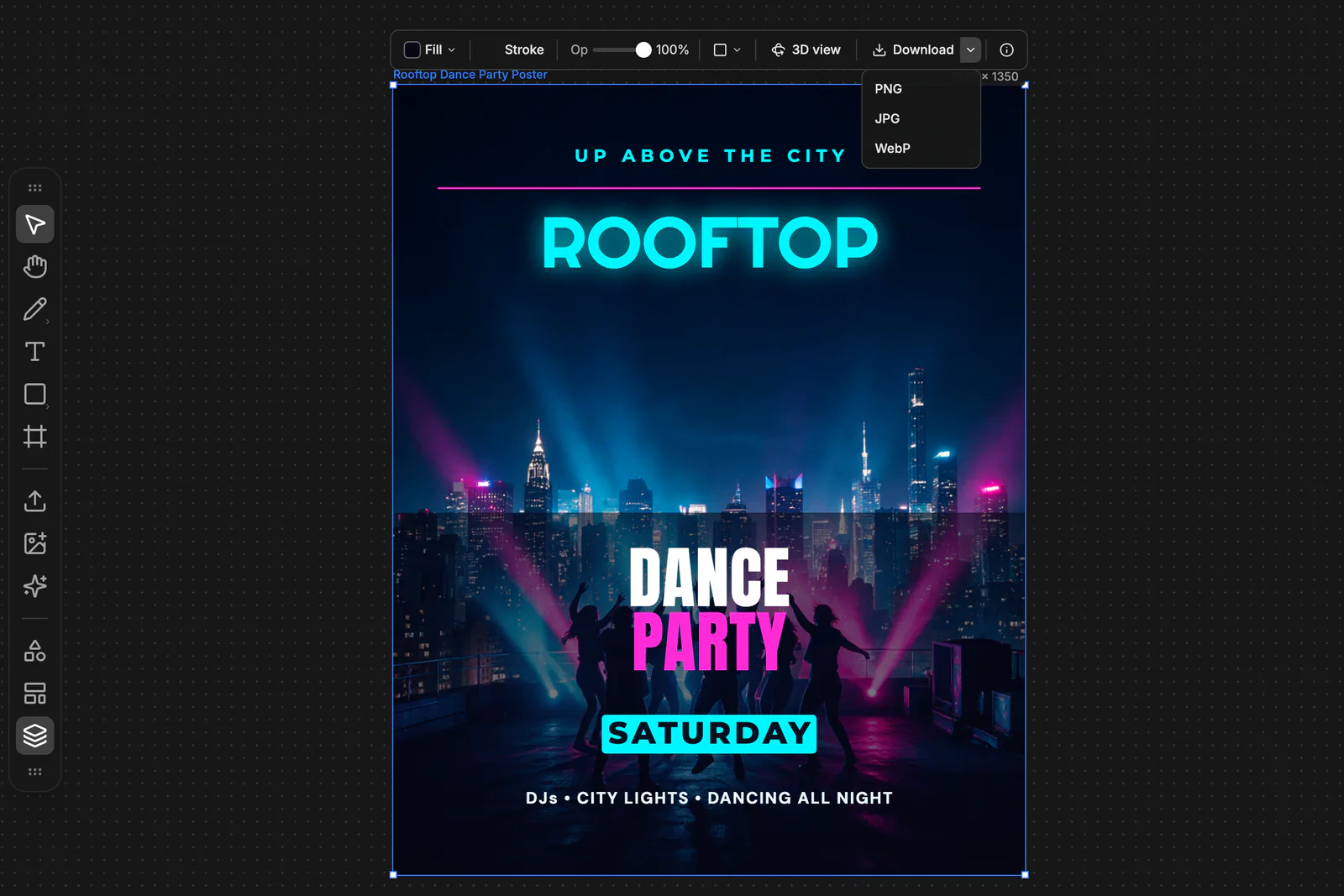The image size is (1344, 896).
Task: Click the Rooftop Dance Party Poster frame label
Action: 470,75
